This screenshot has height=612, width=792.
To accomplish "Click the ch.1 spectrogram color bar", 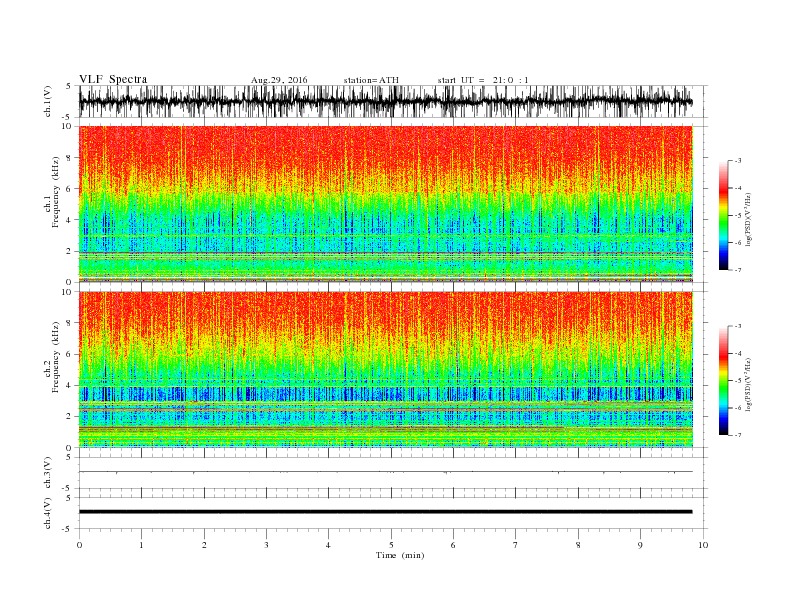I will tap(724, 215).
